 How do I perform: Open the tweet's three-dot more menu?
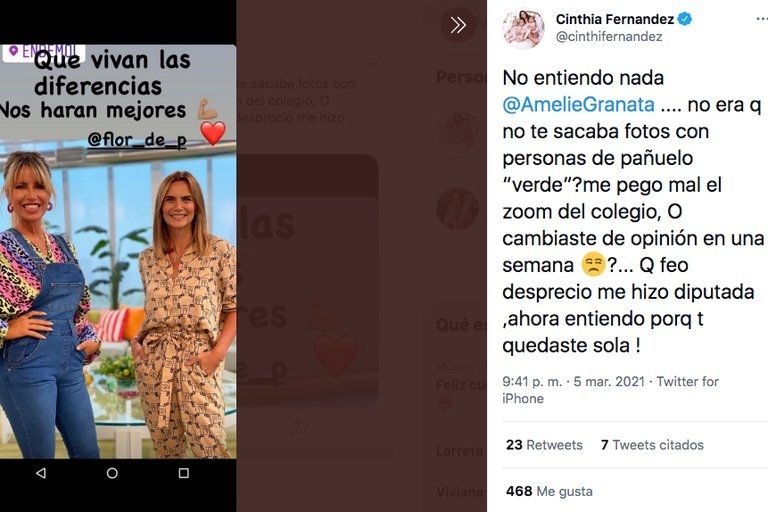coord(762,19)
